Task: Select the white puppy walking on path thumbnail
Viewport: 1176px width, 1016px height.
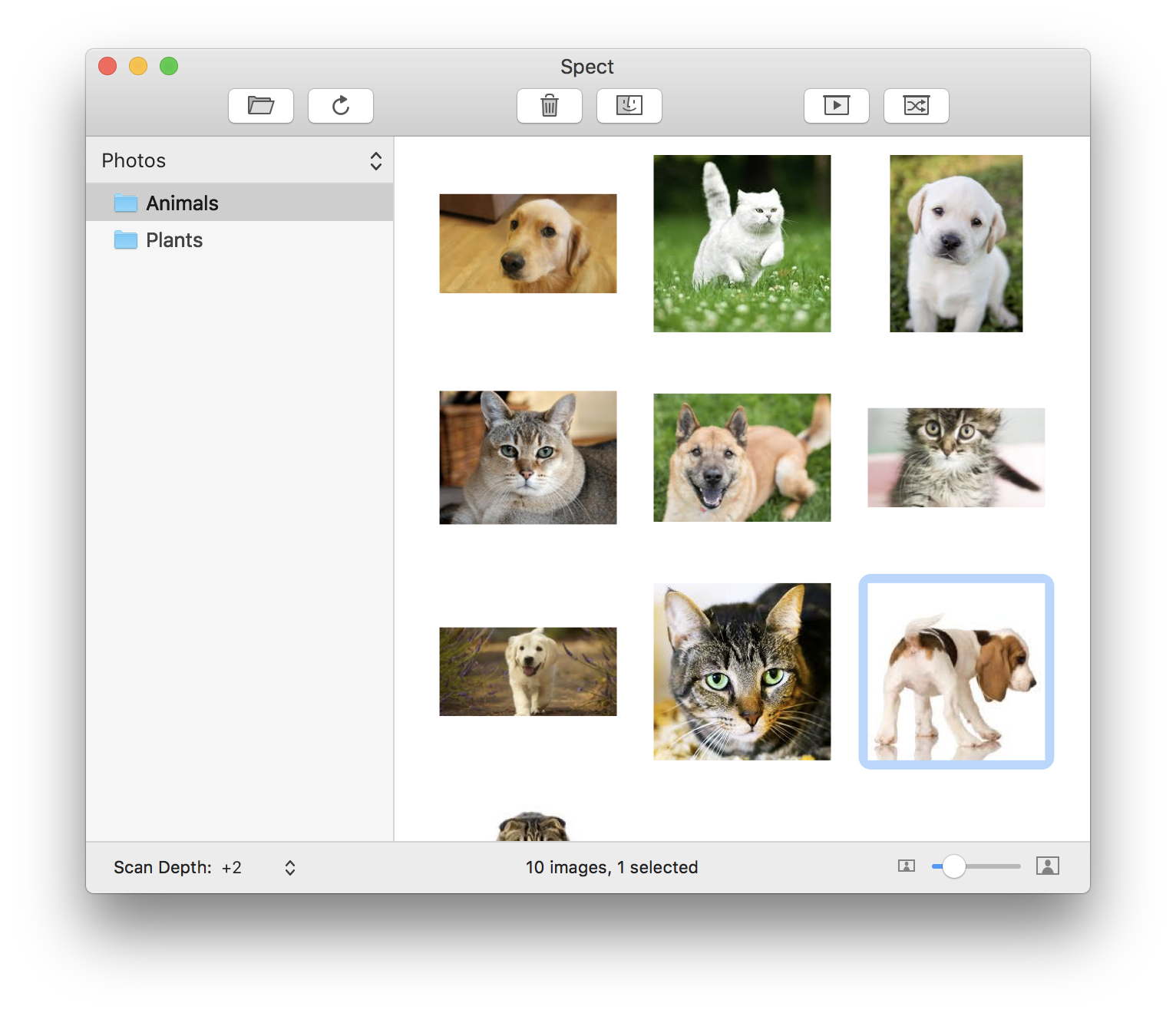Action: [x=528, y=671]
